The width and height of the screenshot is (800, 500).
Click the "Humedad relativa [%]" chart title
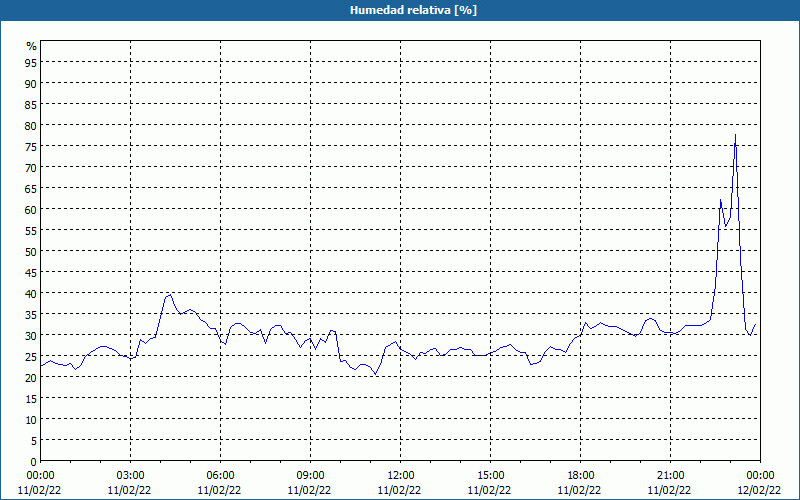(x=413, y=10)
